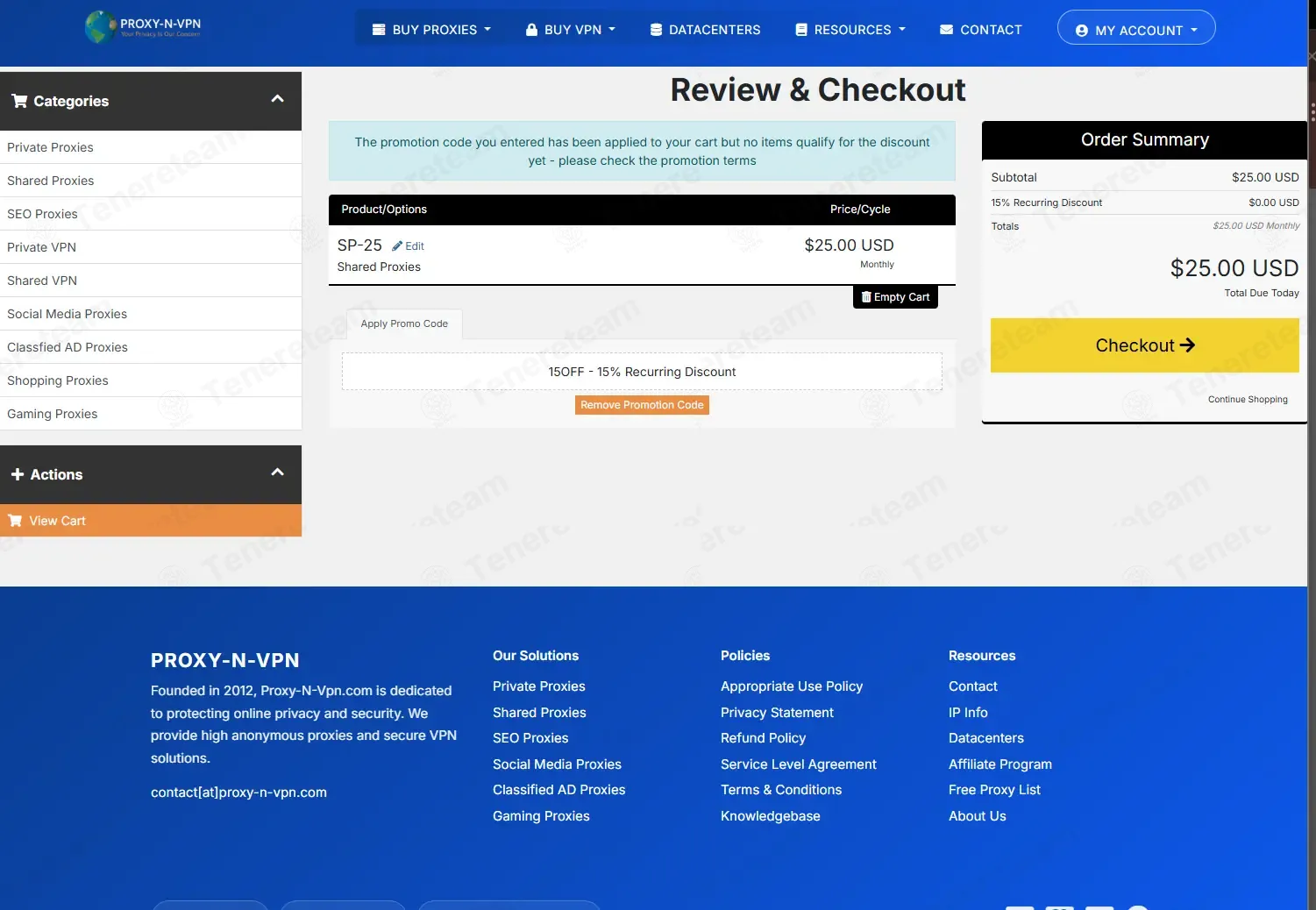The width and height of the screenshot is (1316, 910).
Task: Select Private VPN category
Action: click(x=151, y=247)
